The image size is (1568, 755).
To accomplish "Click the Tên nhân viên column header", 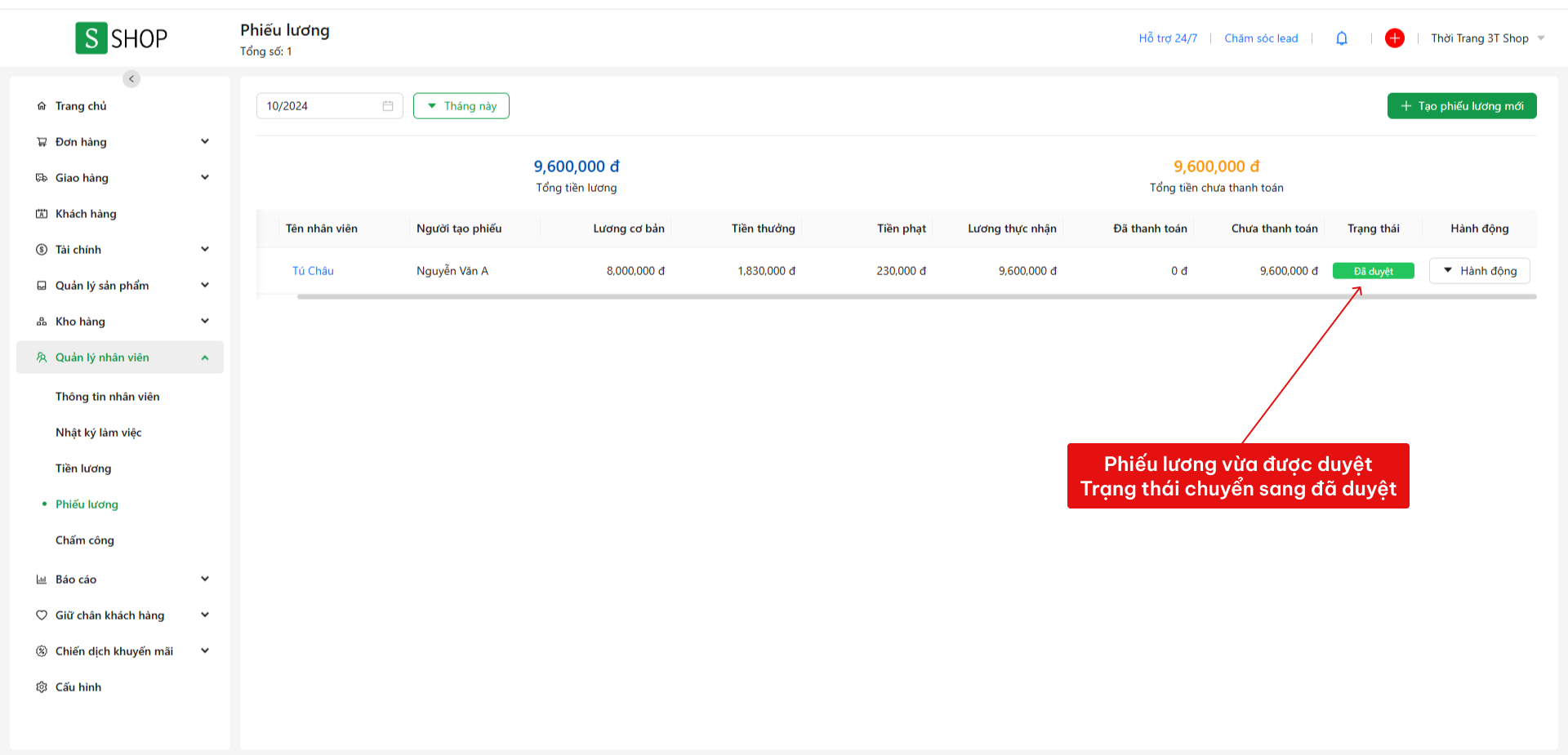I will (322, 229).
